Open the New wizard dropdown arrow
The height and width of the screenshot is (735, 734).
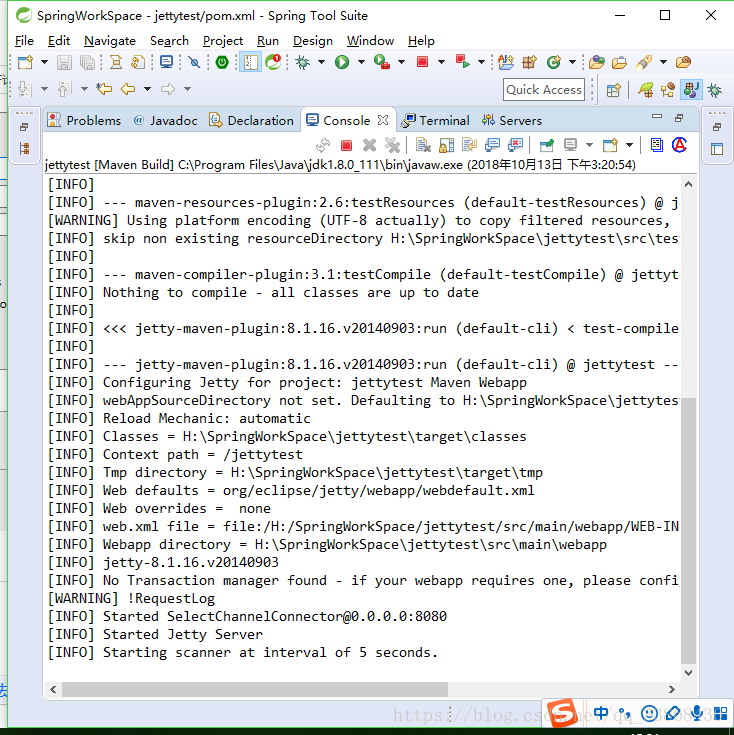point(44,62)
